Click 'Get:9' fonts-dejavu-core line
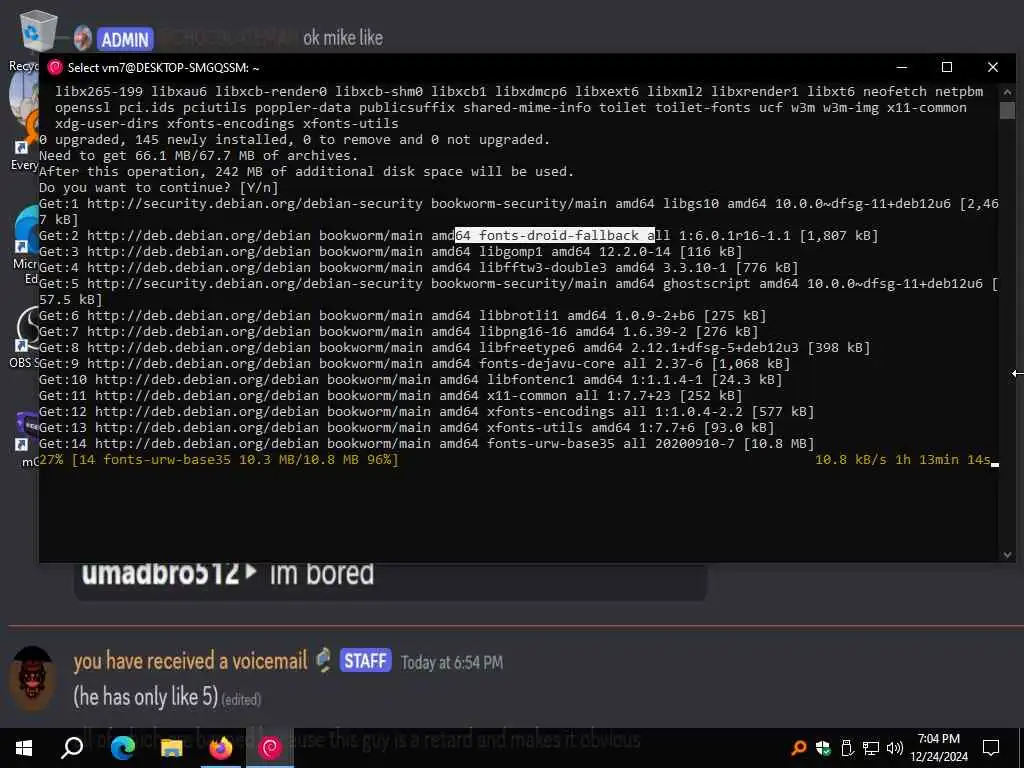Image resolution: width=1024 pixels, height=768 pixels. tap(415, 363)
